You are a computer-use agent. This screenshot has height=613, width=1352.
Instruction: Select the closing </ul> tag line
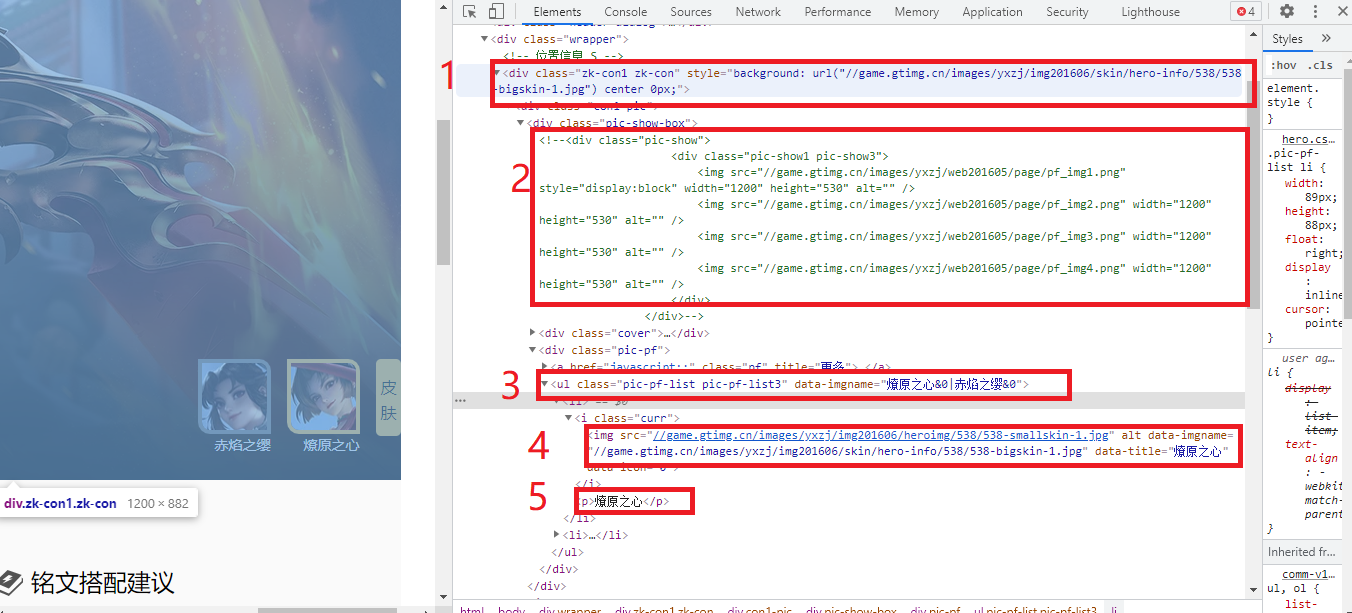(567, 552)
